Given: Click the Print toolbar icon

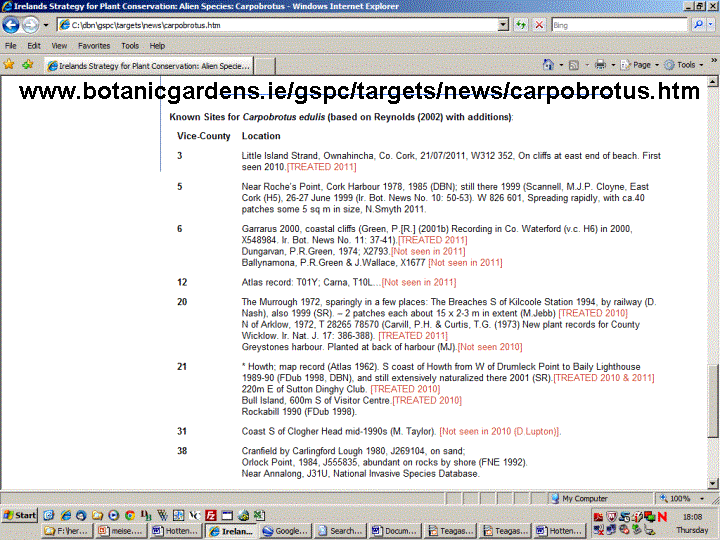Looking at the screenshot, I should pos(599,65).
